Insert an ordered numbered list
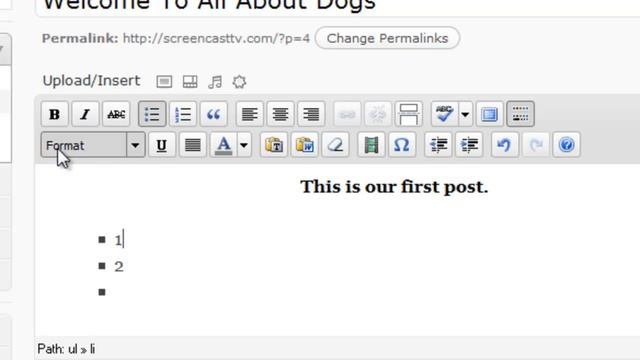The image size is (640, 360). [x=182, y=114]
